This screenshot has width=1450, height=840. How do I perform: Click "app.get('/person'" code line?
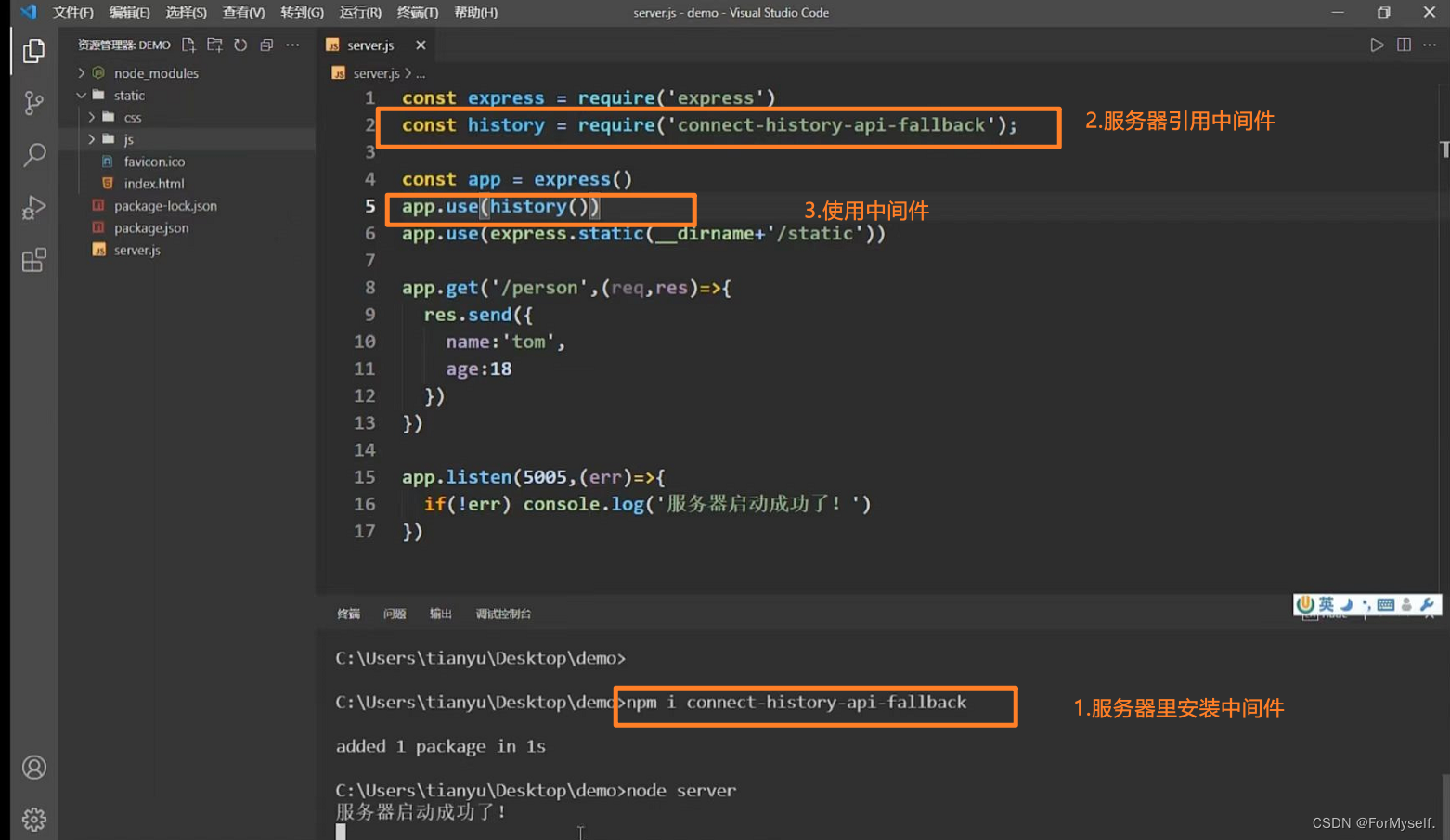coord(566,288)
